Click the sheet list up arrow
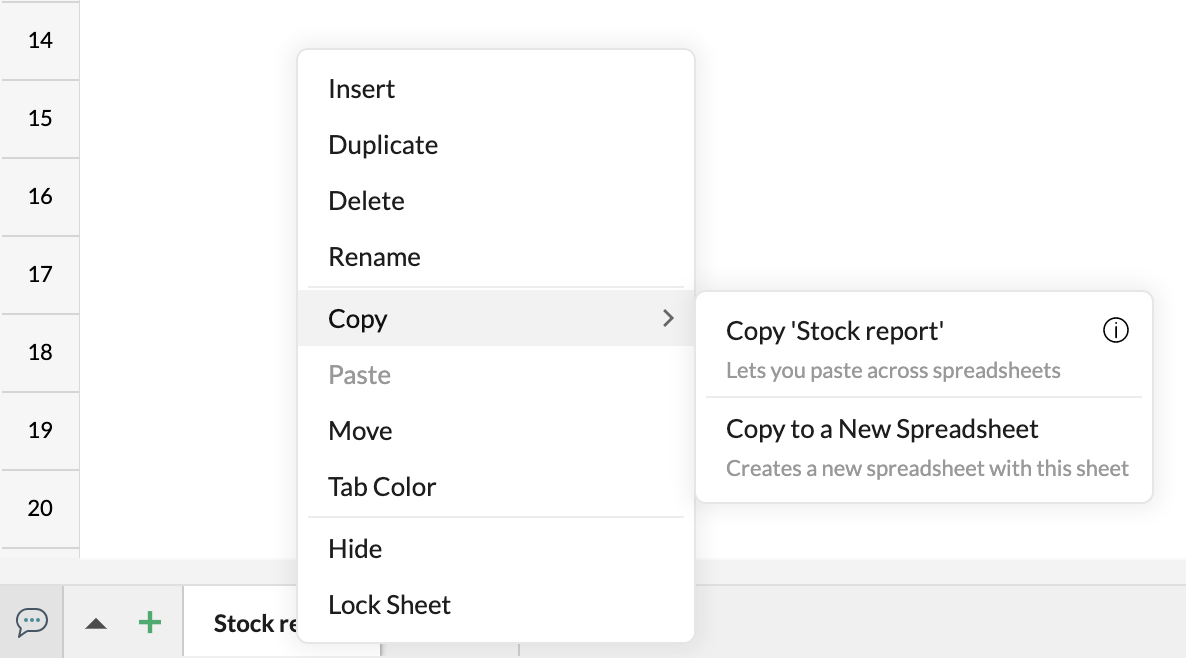Image resolution: width=1186 pixels, height=658 pixels. (x=96, y=623)
